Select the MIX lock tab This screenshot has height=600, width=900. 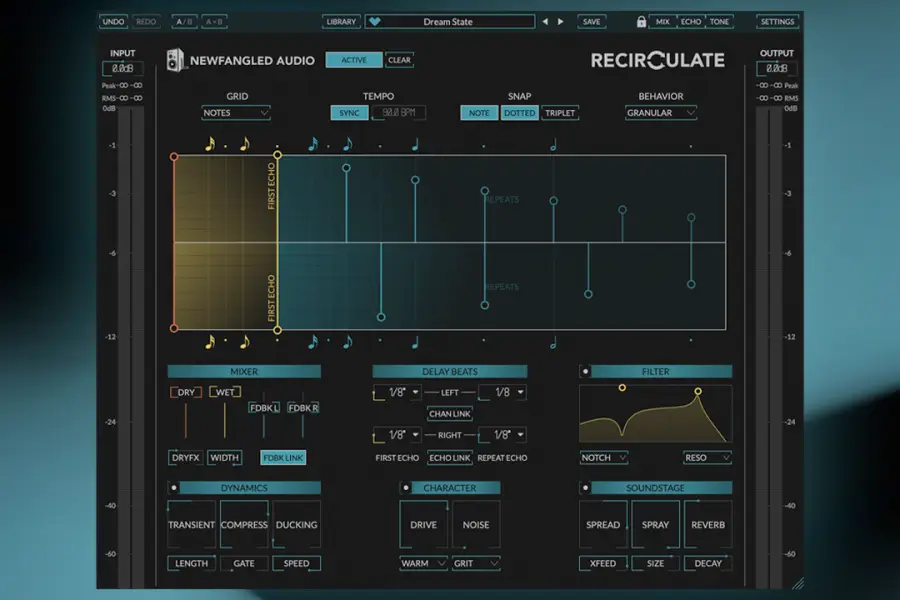pyautogui.click(x=662, y=22)
